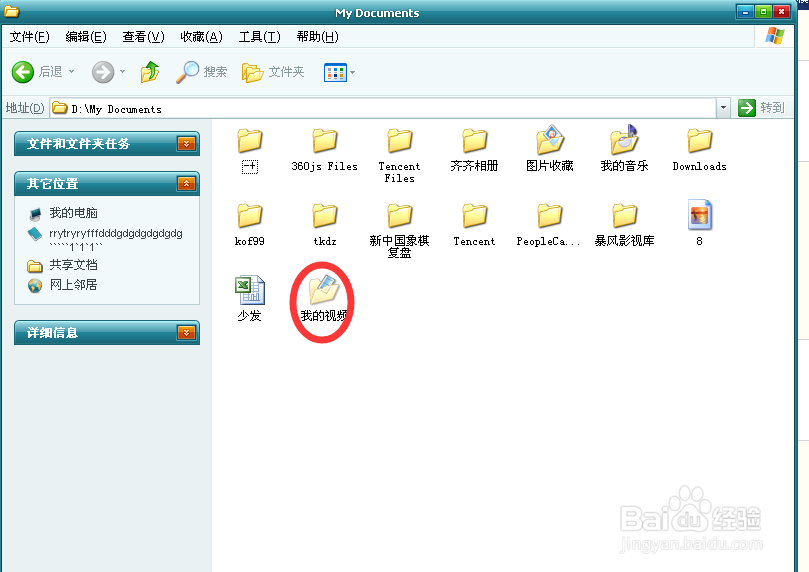Select the Tencent folder

click(474, 225)
